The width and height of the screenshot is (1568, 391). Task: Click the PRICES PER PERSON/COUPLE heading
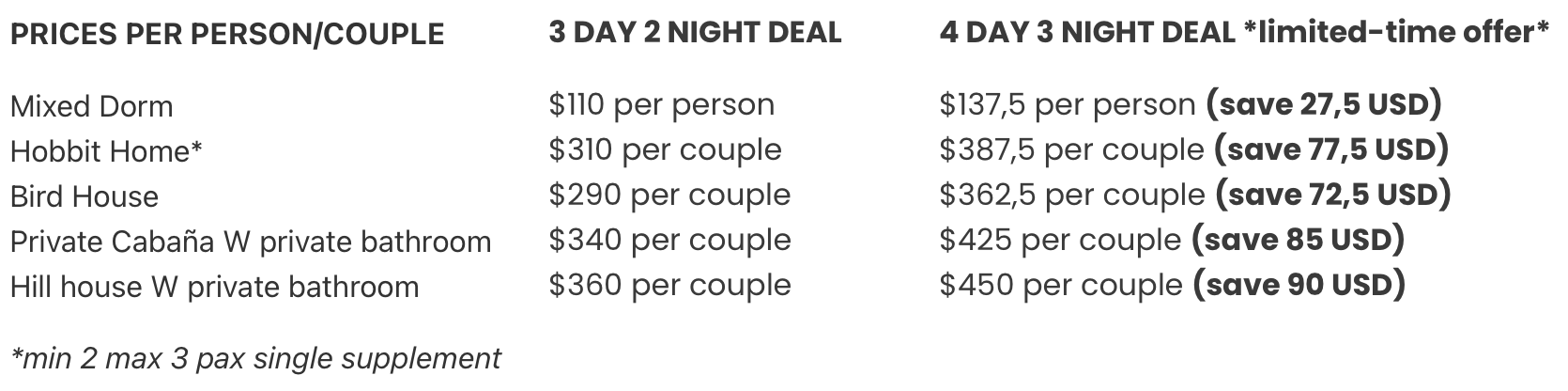227,35
